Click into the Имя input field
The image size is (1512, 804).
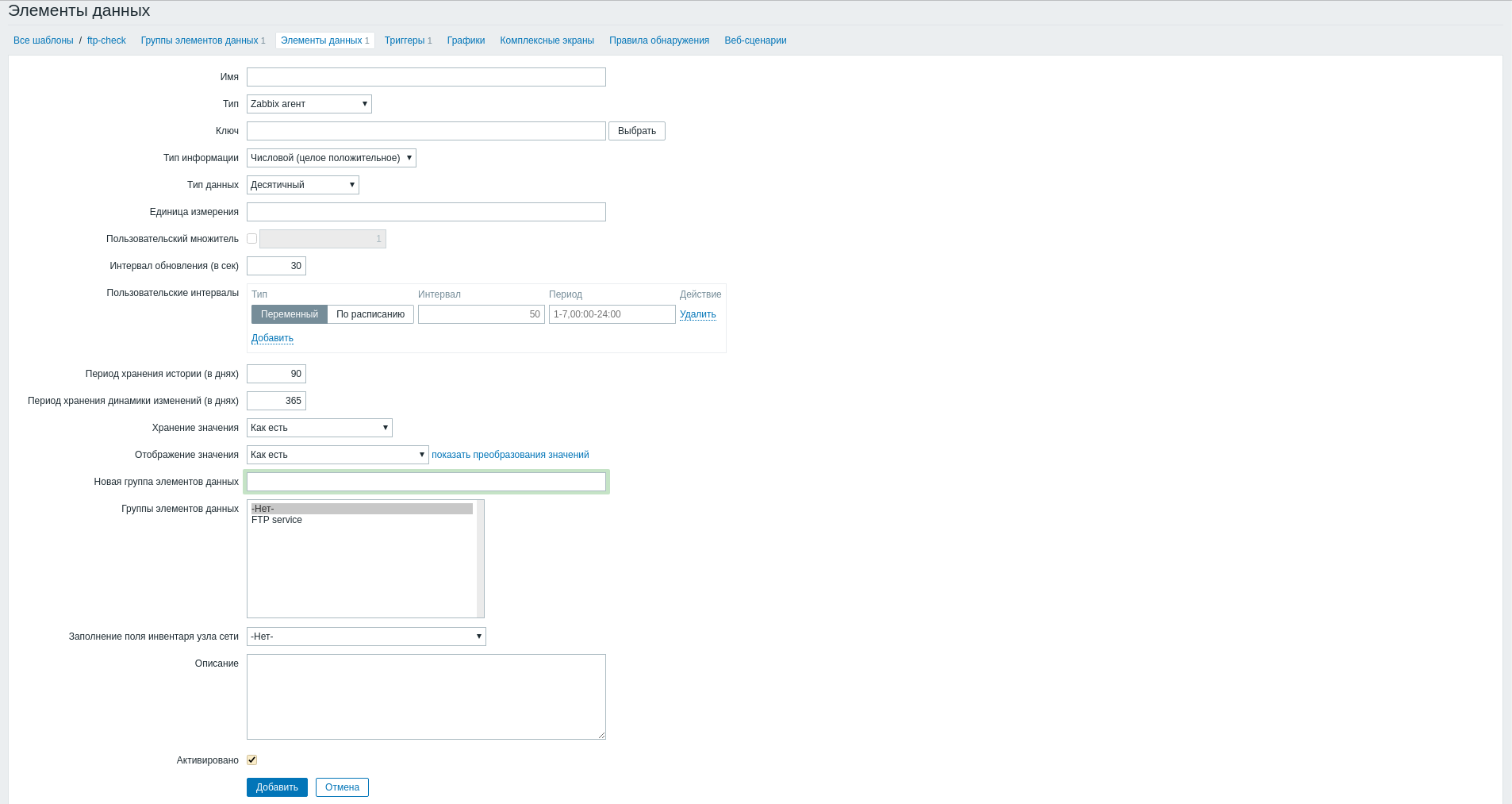coord(426,77)
